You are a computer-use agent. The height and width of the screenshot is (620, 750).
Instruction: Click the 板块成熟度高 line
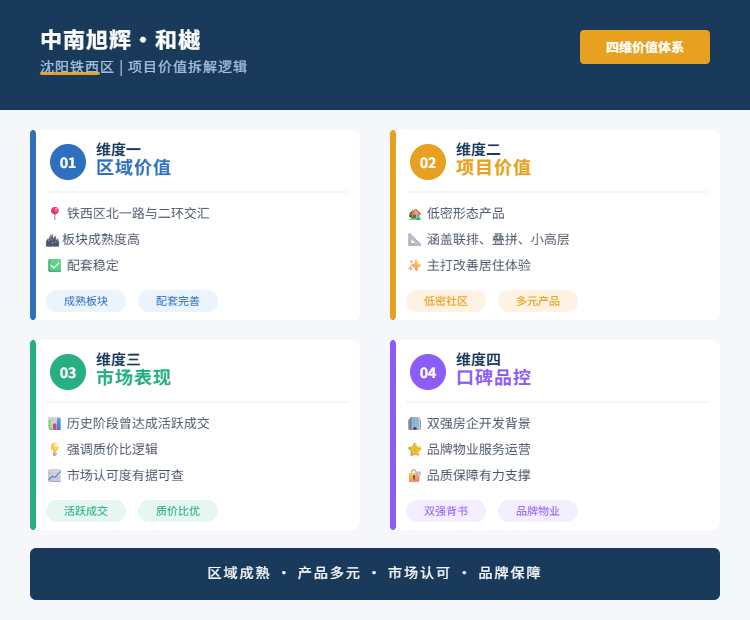coord(101,240)
